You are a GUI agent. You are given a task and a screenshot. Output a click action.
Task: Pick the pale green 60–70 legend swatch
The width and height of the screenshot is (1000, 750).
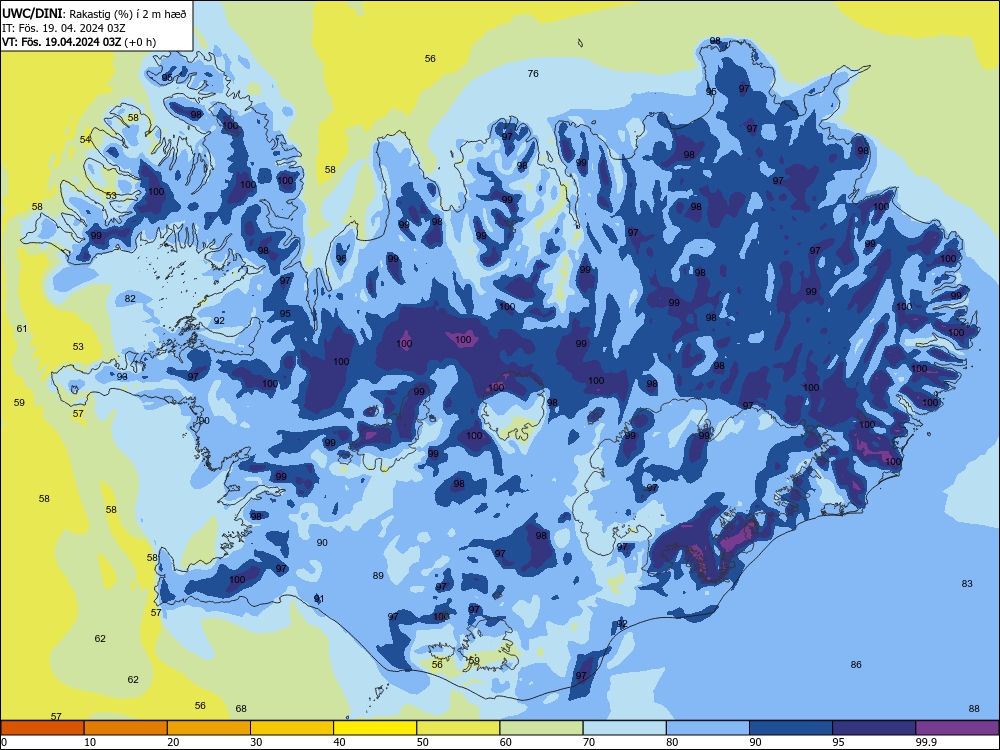coord(541,728)
